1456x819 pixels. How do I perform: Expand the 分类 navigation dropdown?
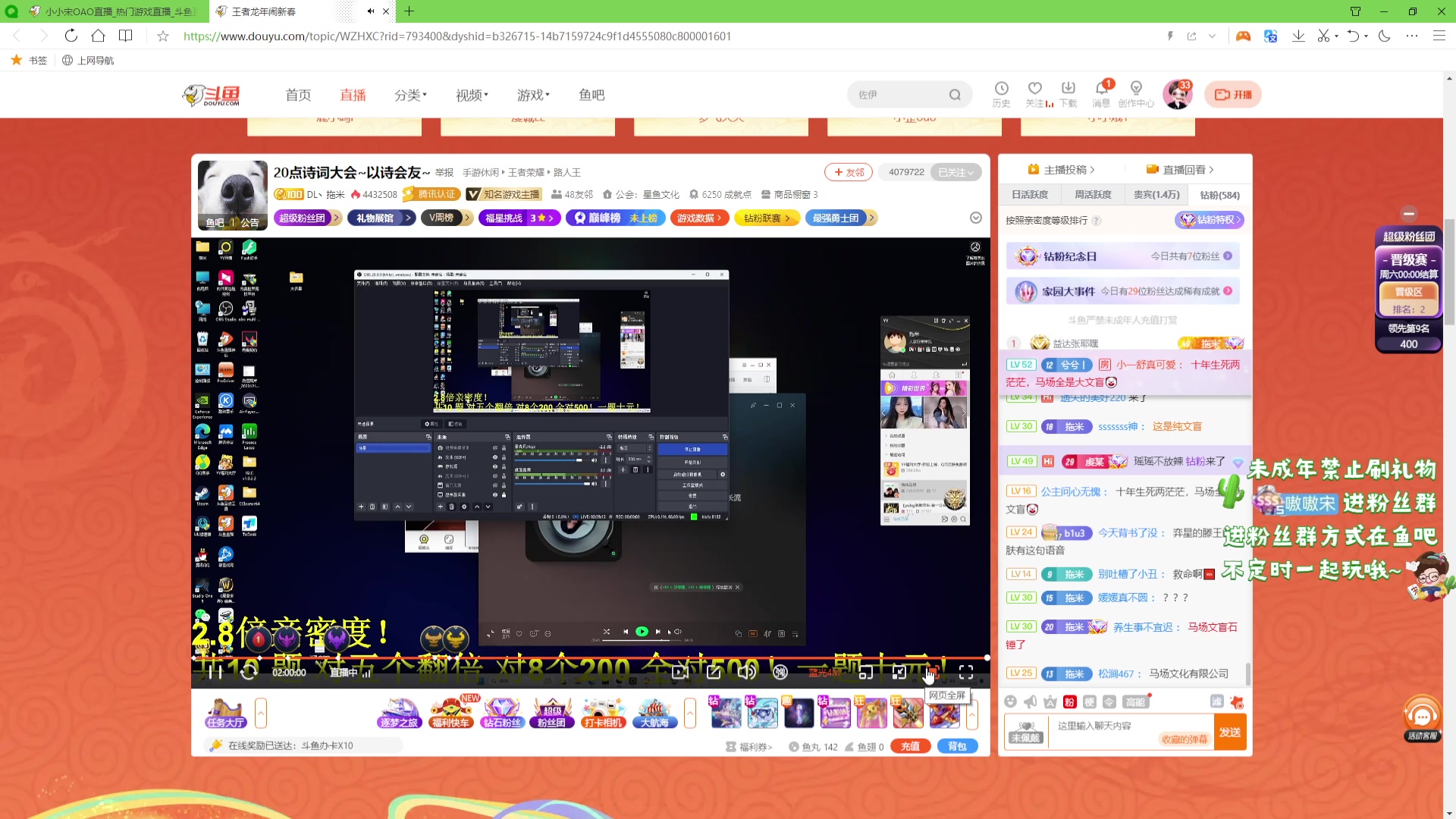tap(410, 95)
